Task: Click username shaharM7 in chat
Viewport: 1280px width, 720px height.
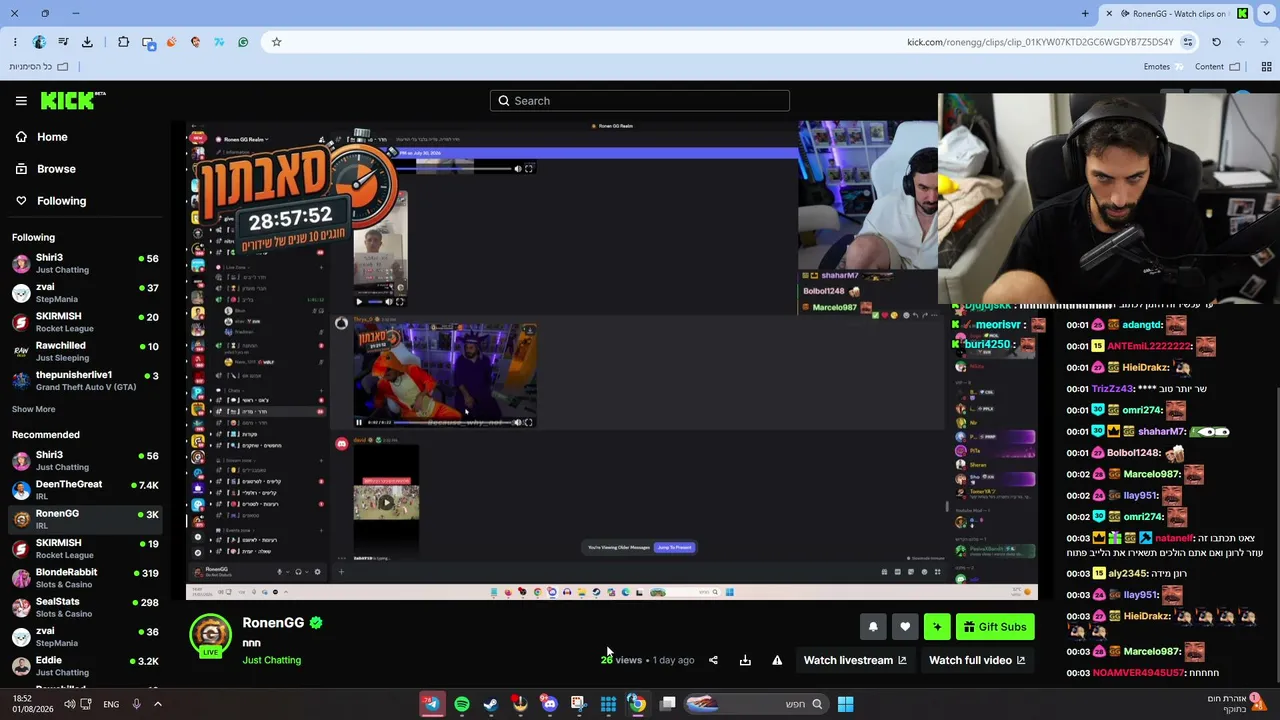Action: click(1161, 432)
